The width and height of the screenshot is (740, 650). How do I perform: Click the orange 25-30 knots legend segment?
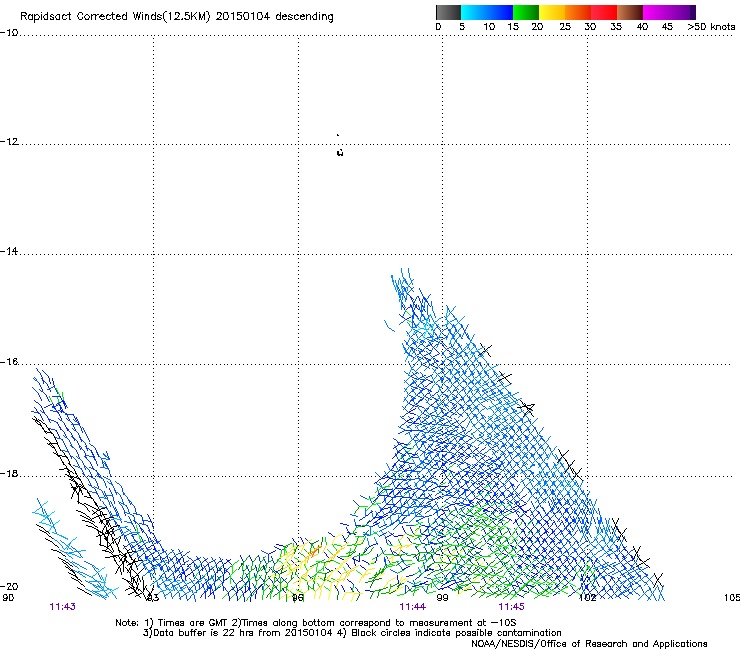pos(578,12)
